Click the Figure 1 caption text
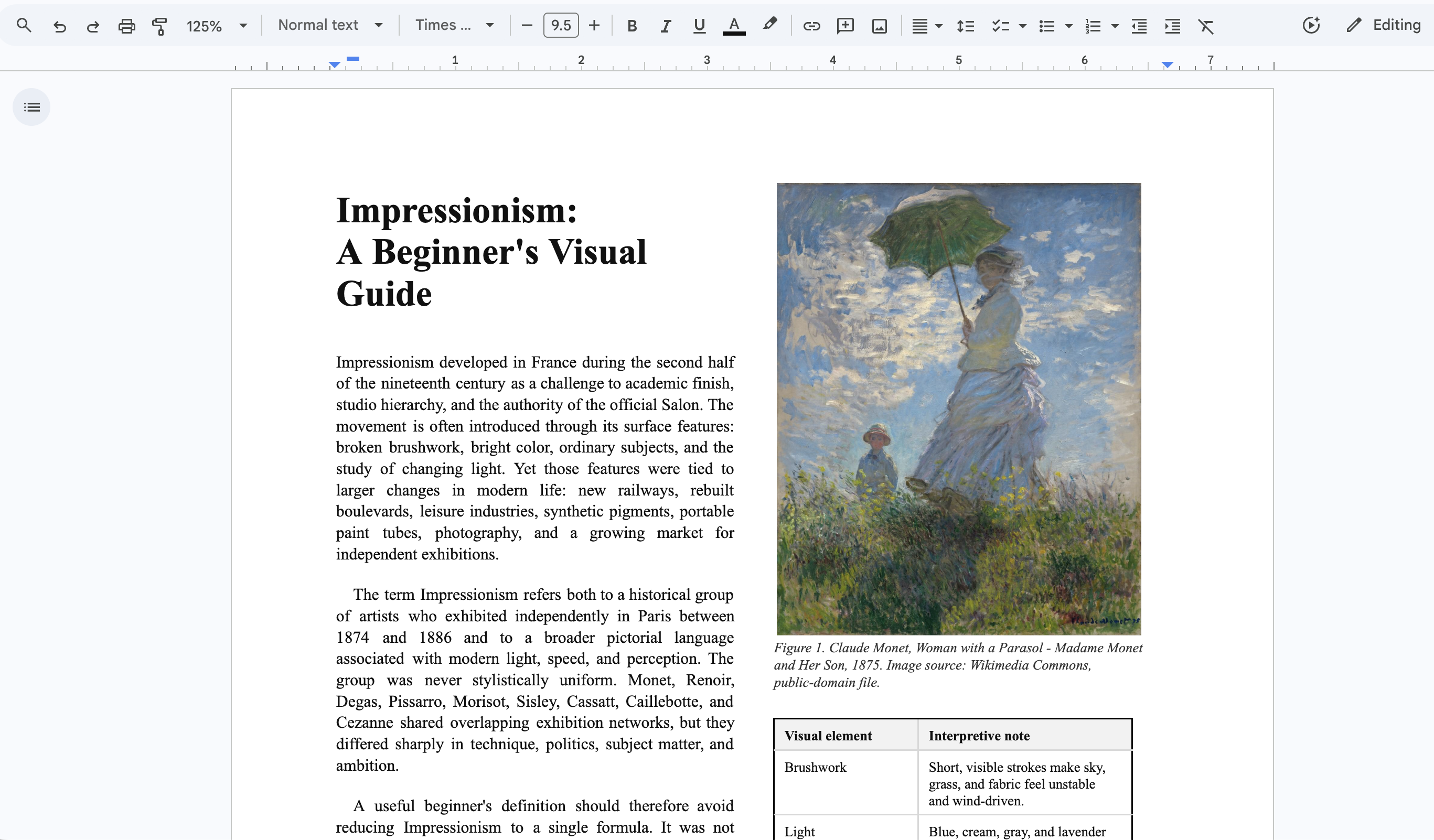Screen dimensions: 1434x840 [958, 665]
